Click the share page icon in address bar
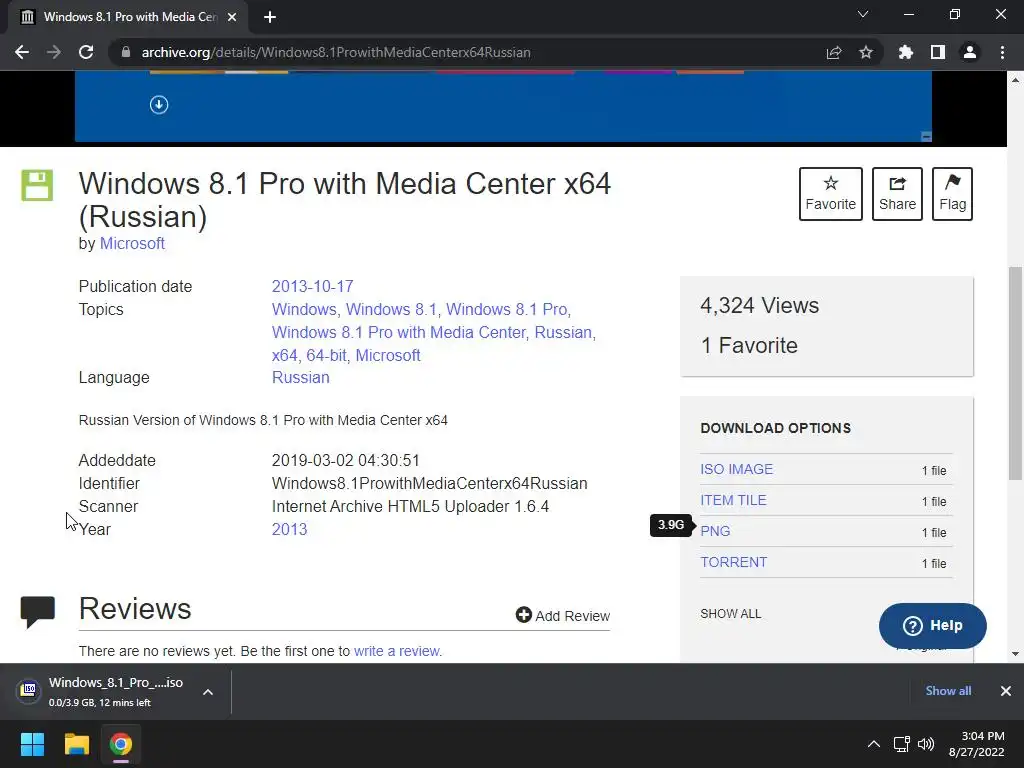The image size is (1024, 768). (x=834, y=52)
